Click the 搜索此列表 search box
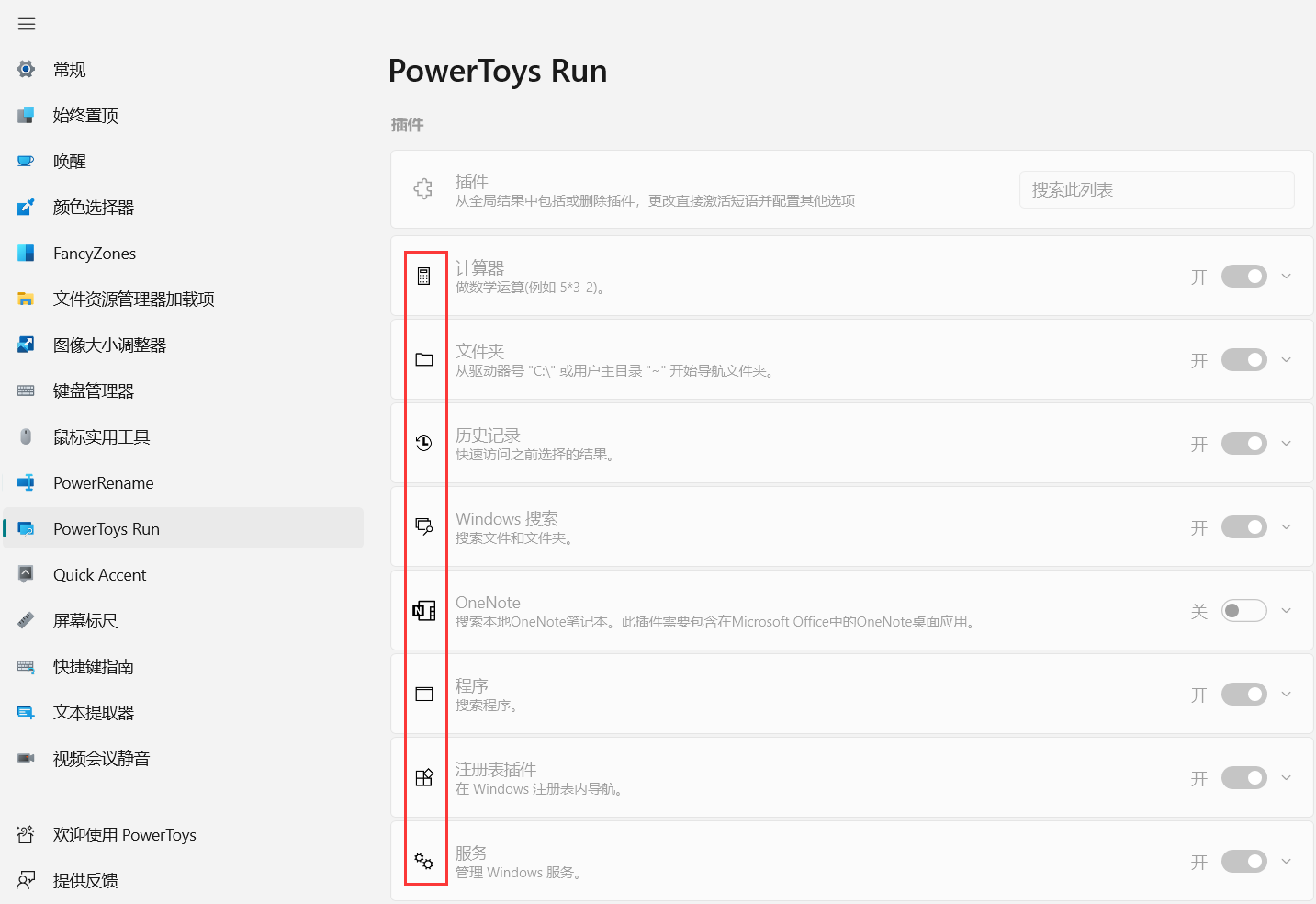This screenshot has width=1316, height=904. click(1156, 189)
